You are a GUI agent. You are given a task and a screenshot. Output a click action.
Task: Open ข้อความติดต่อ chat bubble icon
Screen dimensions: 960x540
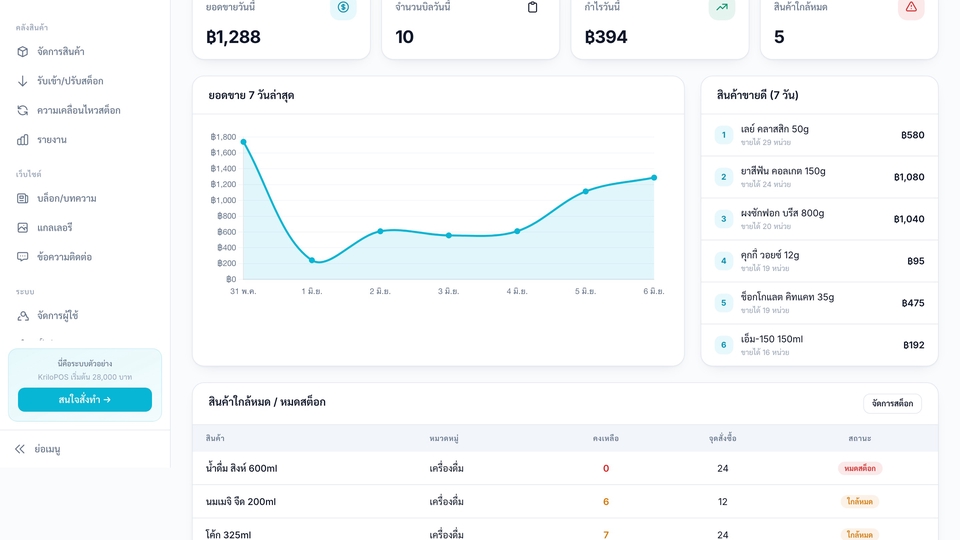click(x=23, y=257)
